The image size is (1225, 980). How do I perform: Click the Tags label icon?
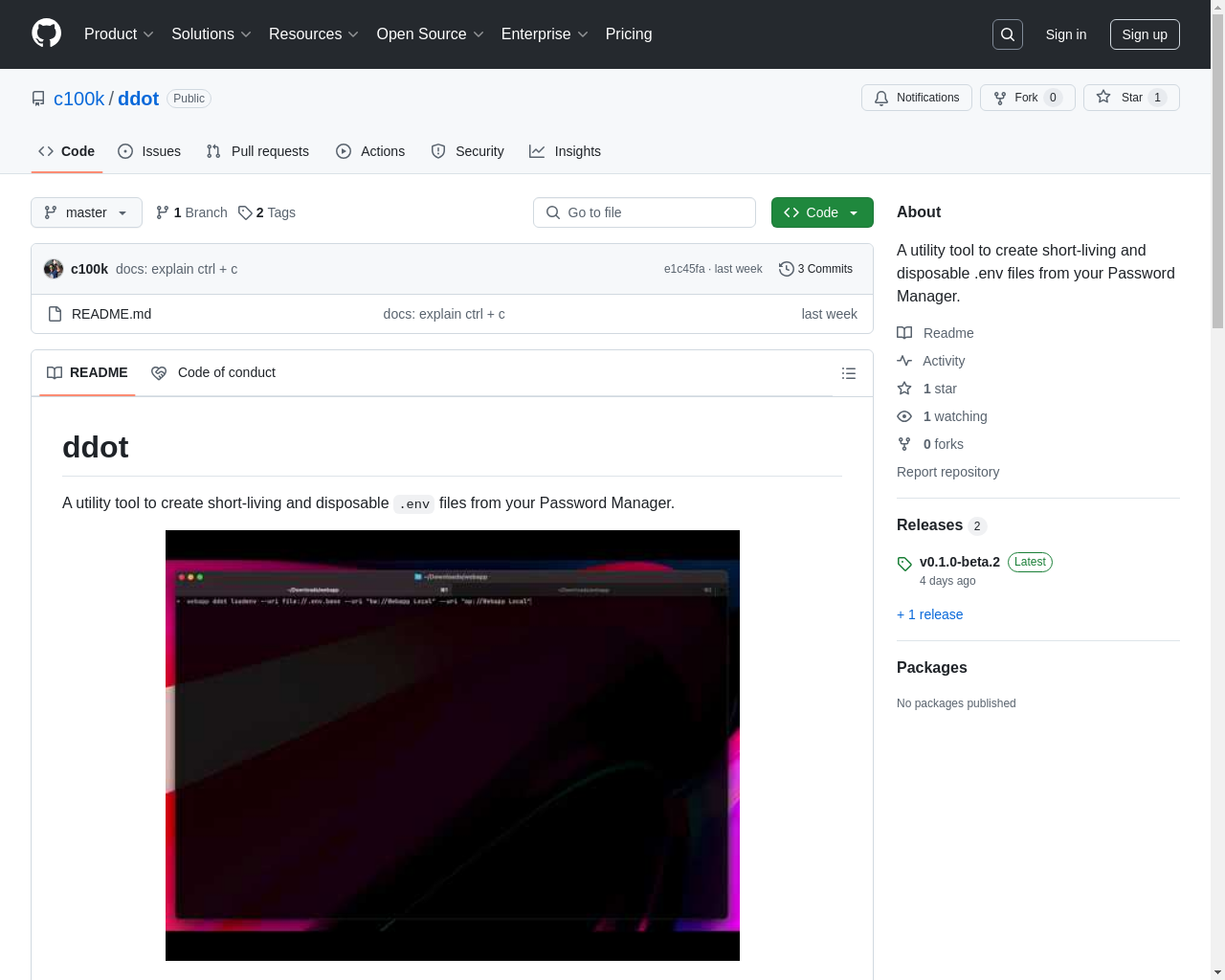click(245, 212)
